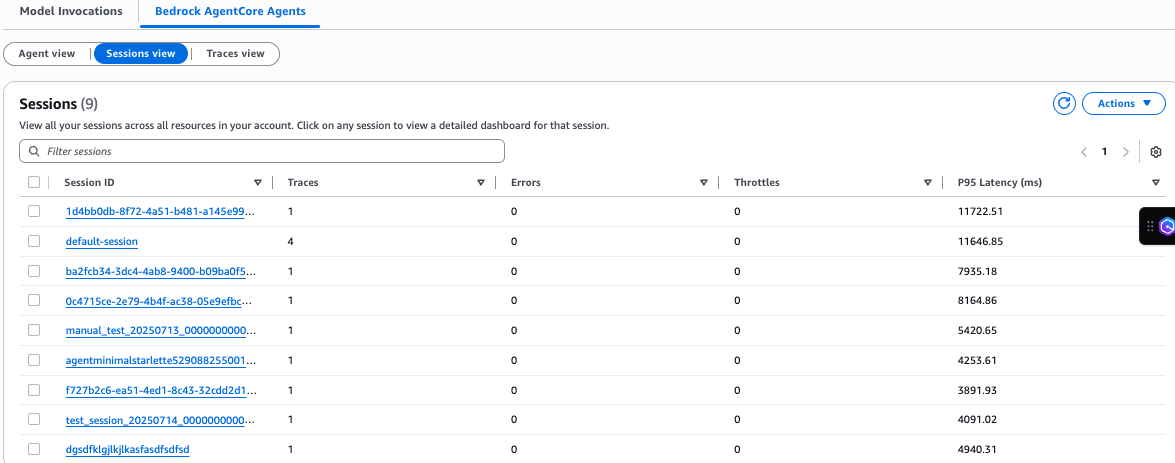1175x463 pixels.
Task: Open table preferences gear icon
Action: point(1156,152)
